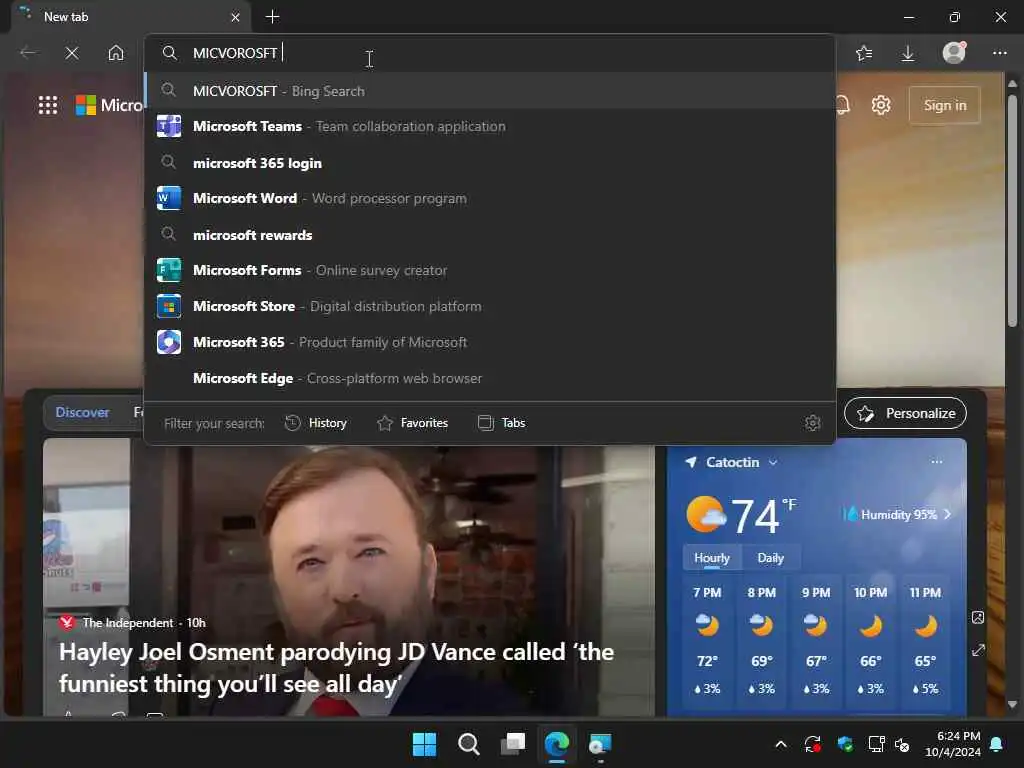Open the notifications bell on the page
The height and width of the screenshot is (768, 1024).
[842, 105]
